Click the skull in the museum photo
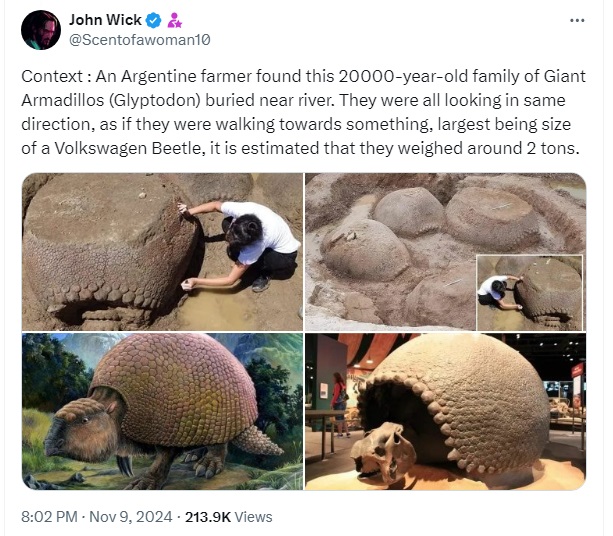The height and width of the screenshot is (536, 613). (384, 452)
